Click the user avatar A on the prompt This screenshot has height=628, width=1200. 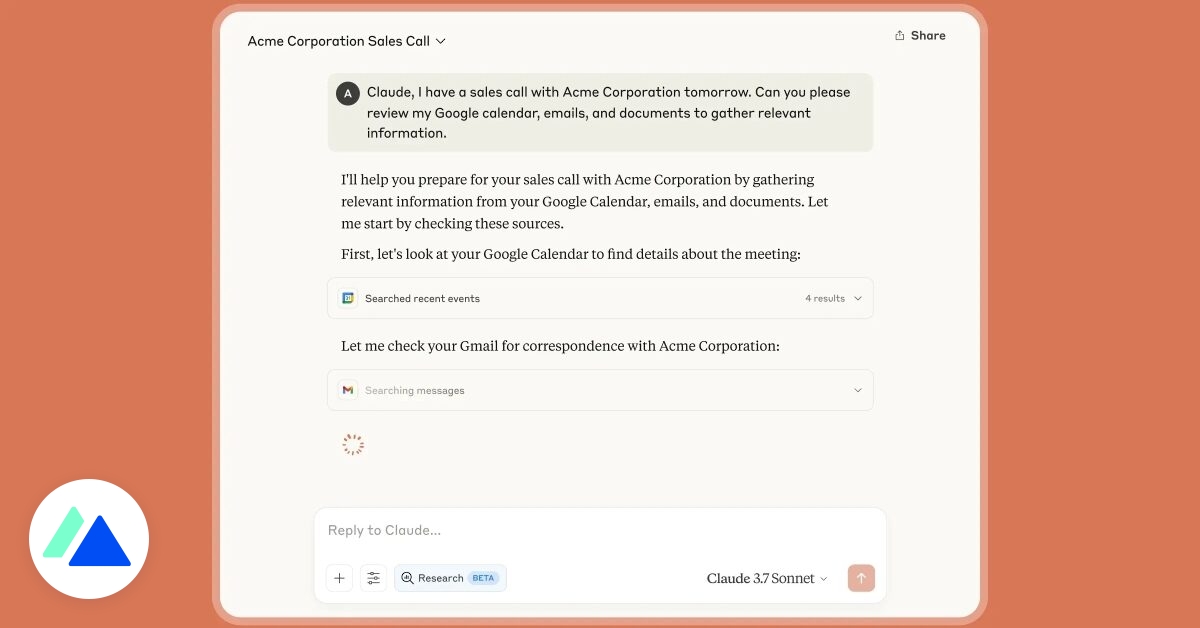(x=347, y=92)
